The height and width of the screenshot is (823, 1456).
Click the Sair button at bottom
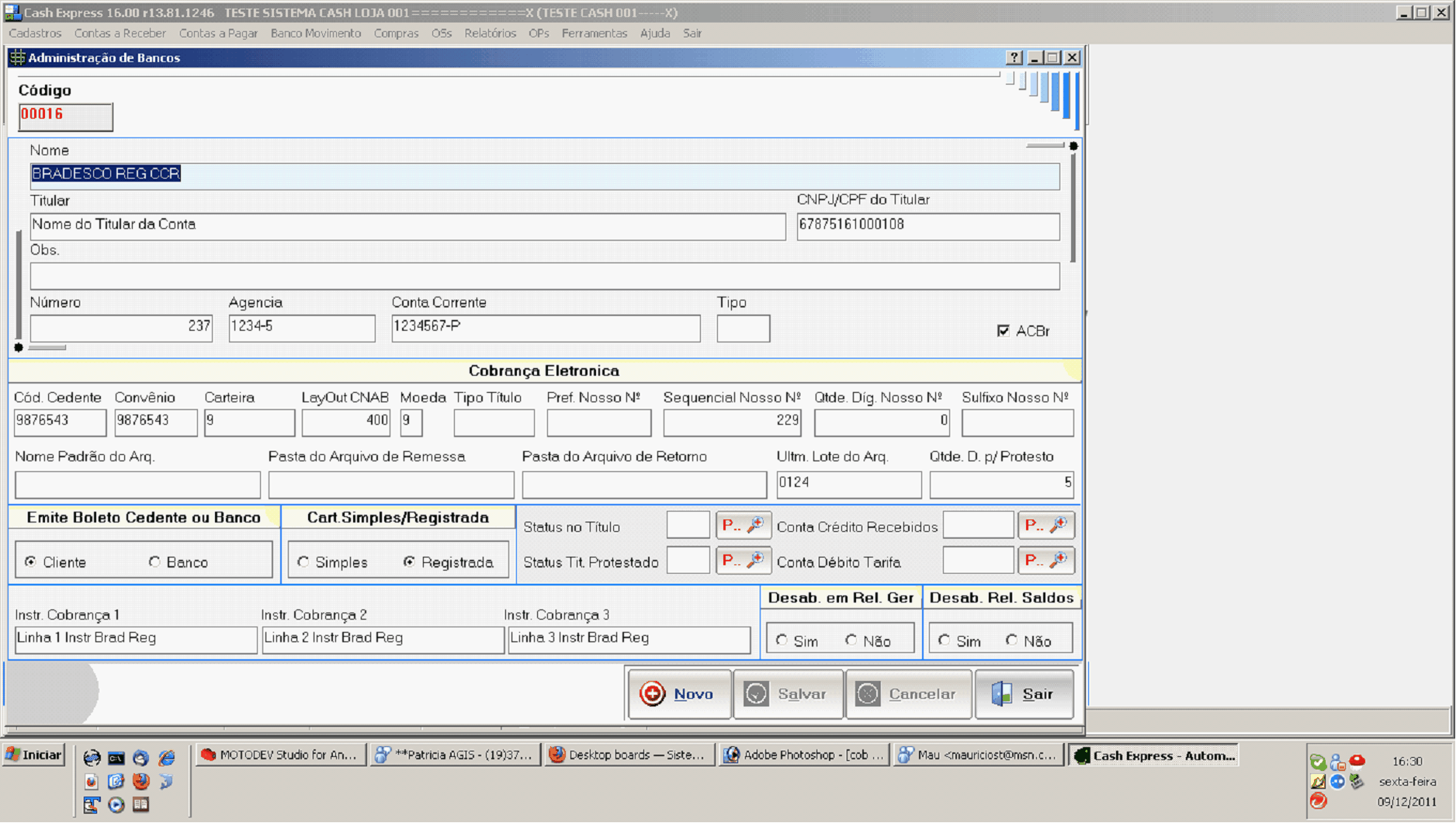coord(1024,694)
